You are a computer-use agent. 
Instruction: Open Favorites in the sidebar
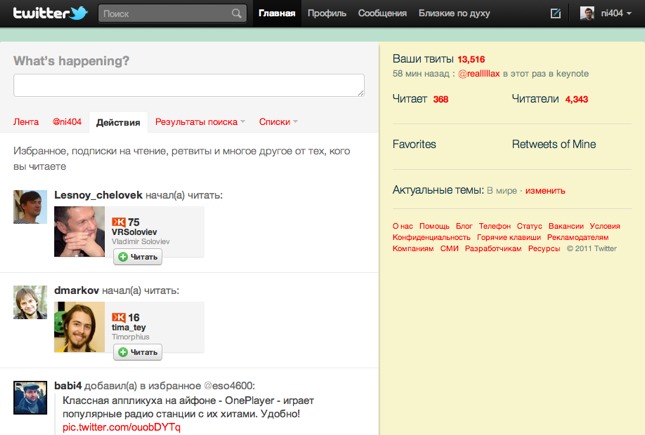coord(414,144)
